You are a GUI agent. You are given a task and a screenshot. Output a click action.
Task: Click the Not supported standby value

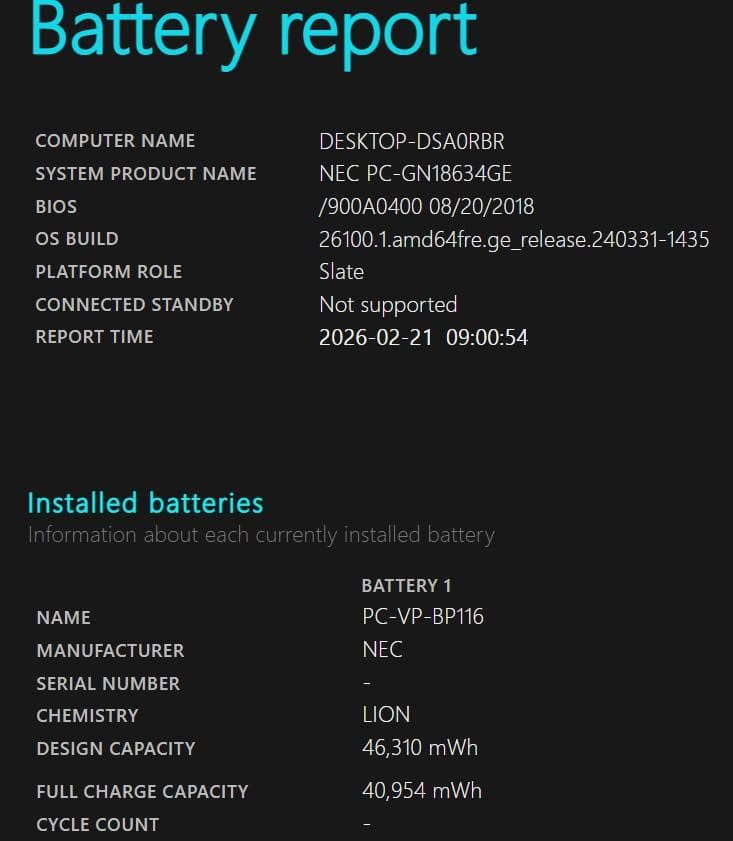[388, 304]
